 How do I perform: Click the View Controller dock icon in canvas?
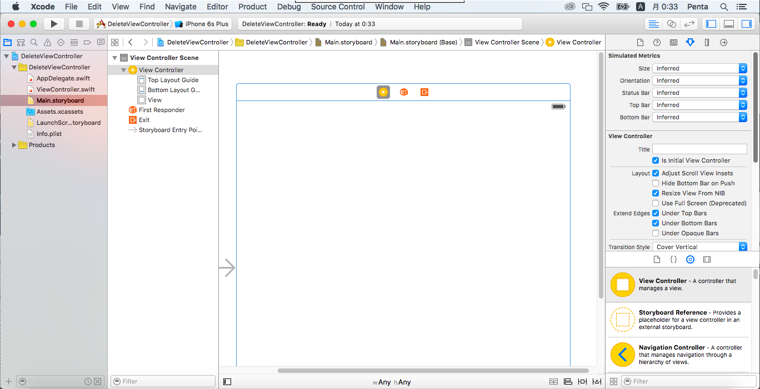[x=383, y=92]
